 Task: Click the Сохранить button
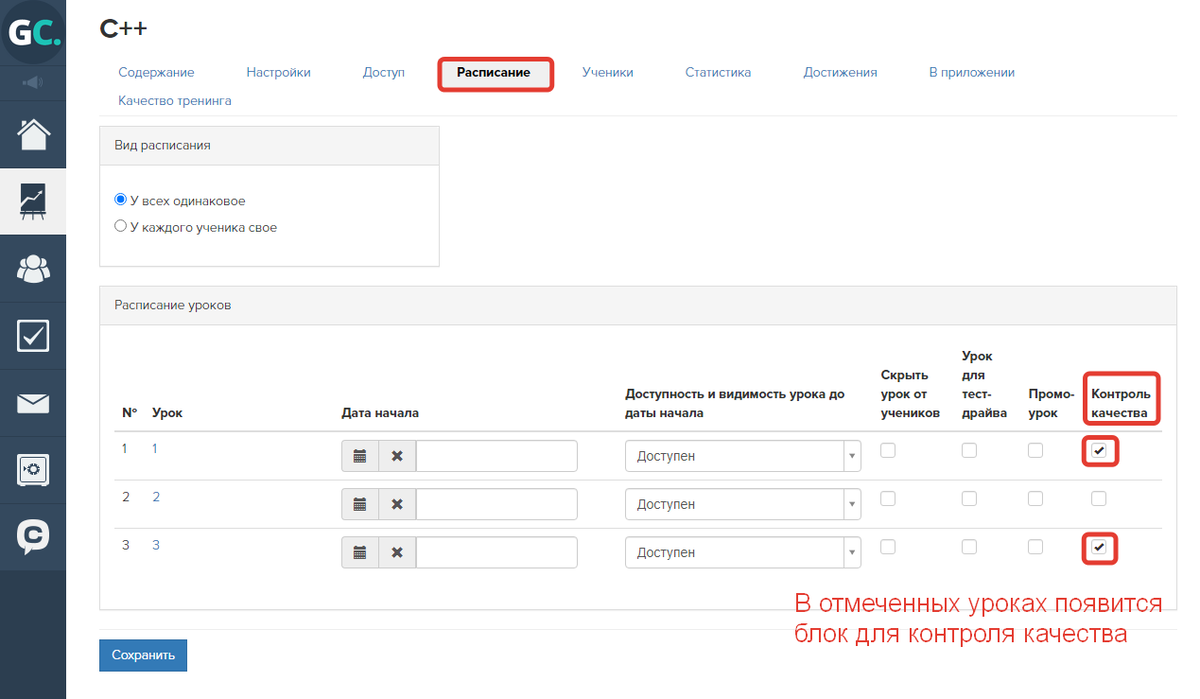click(143, 655)
